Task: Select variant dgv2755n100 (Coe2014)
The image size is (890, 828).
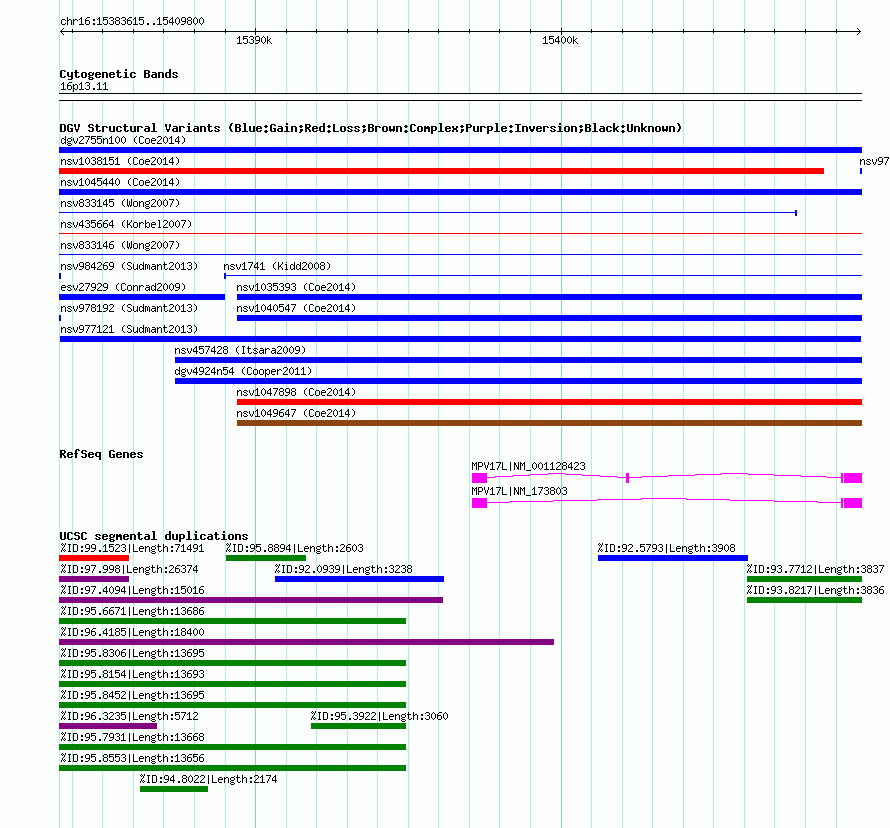Action: point(460,150)
